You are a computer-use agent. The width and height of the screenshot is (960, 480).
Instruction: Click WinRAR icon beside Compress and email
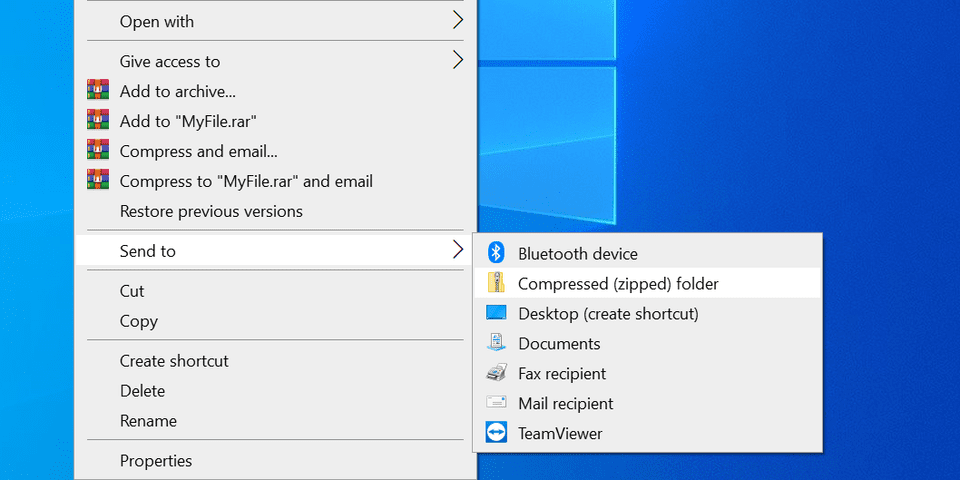tap(98, 151)
